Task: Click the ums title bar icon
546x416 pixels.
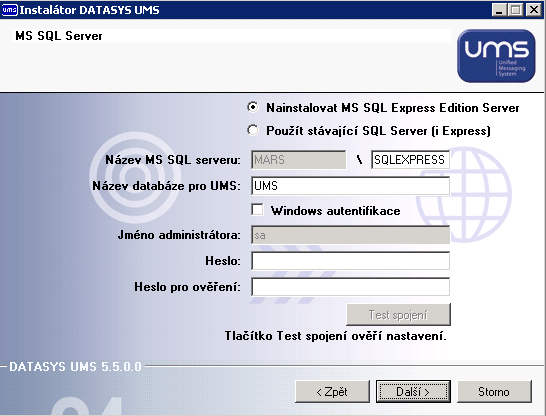Action: (x=9, y=10)
